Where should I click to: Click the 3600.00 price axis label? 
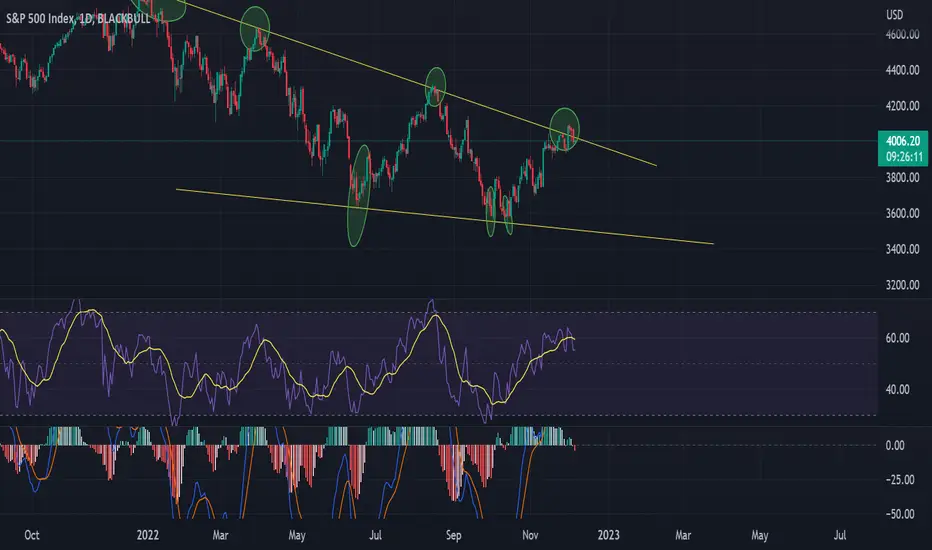tap(902, 213)
